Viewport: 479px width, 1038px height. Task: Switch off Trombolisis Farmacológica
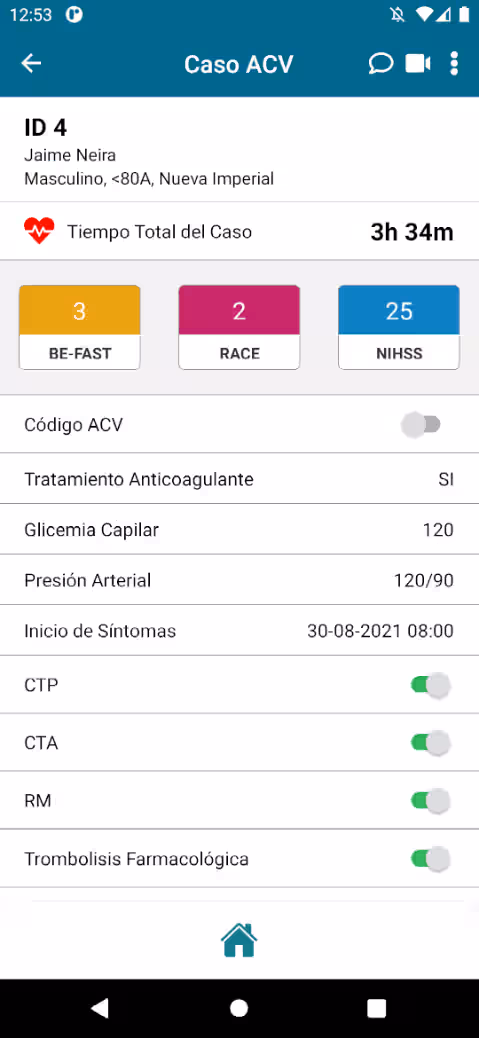click(x=431, y=859)
